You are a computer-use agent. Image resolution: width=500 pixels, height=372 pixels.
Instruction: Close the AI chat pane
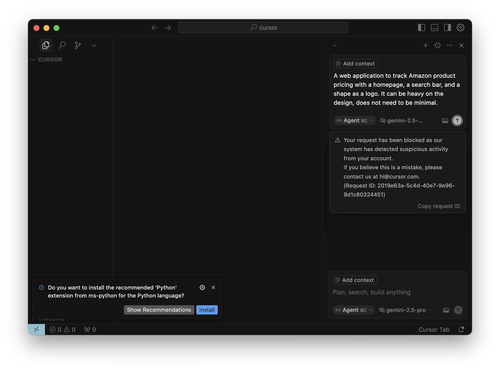(x=461, y=45)
